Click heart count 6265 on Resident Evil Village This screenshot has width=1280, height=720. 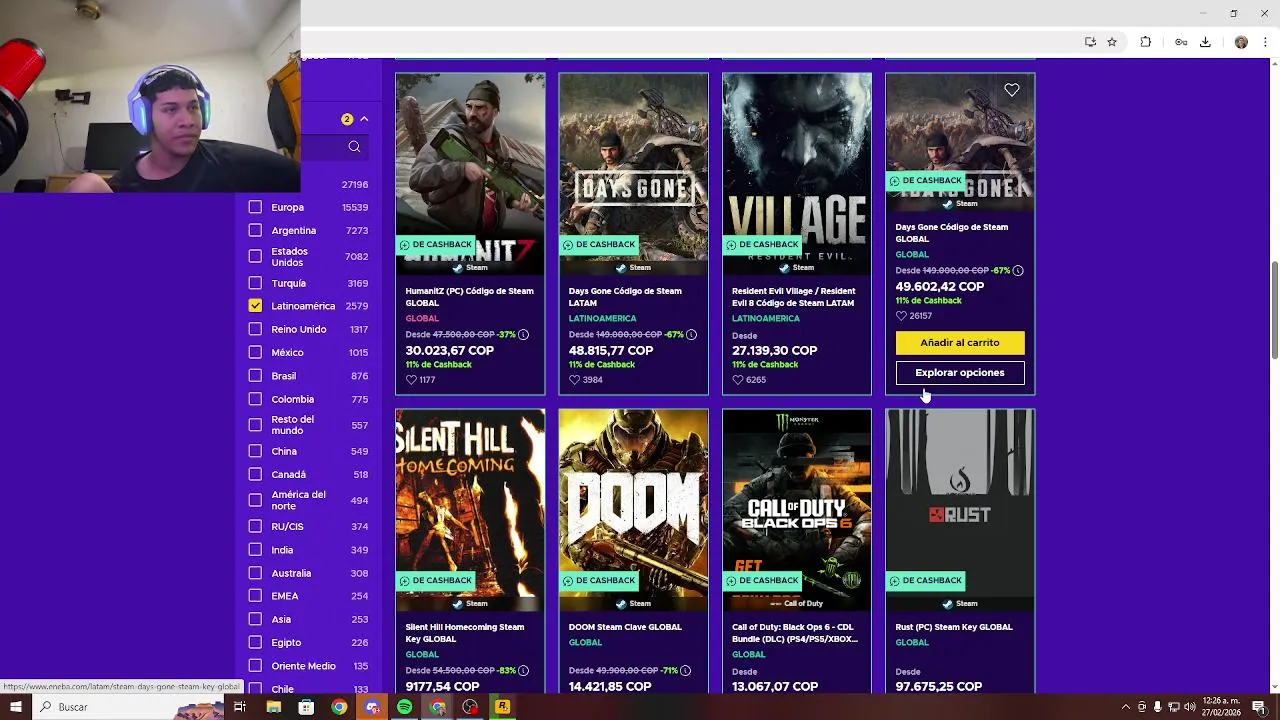pos(748,380)
